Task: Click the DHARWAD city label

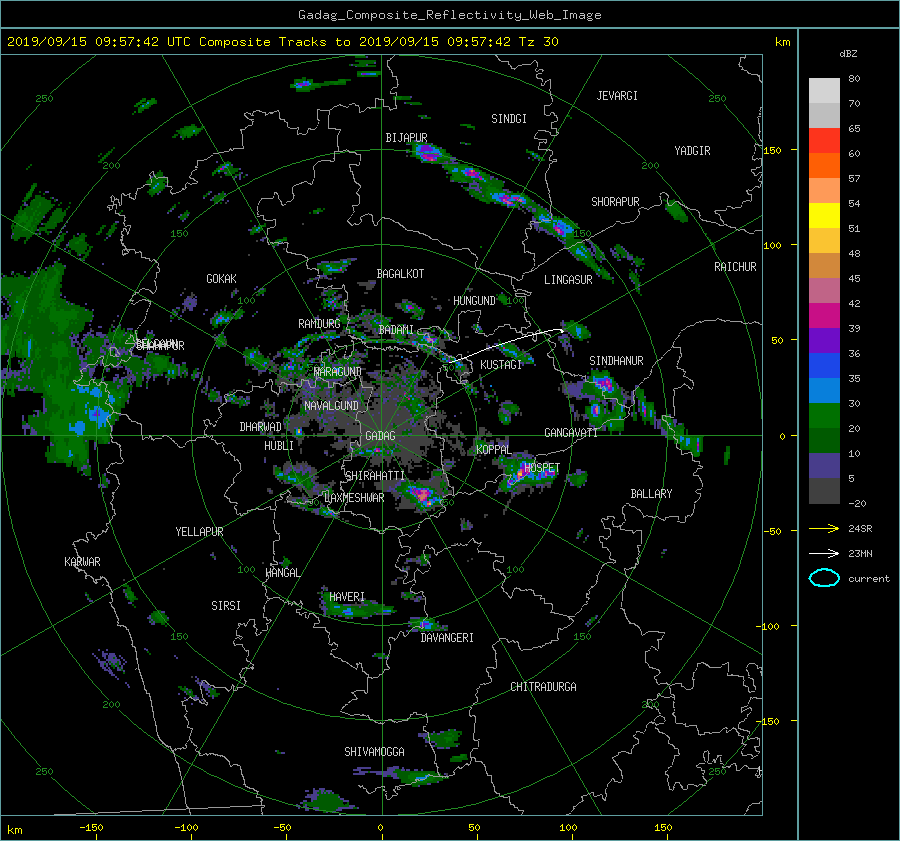Action: (260, 427)
